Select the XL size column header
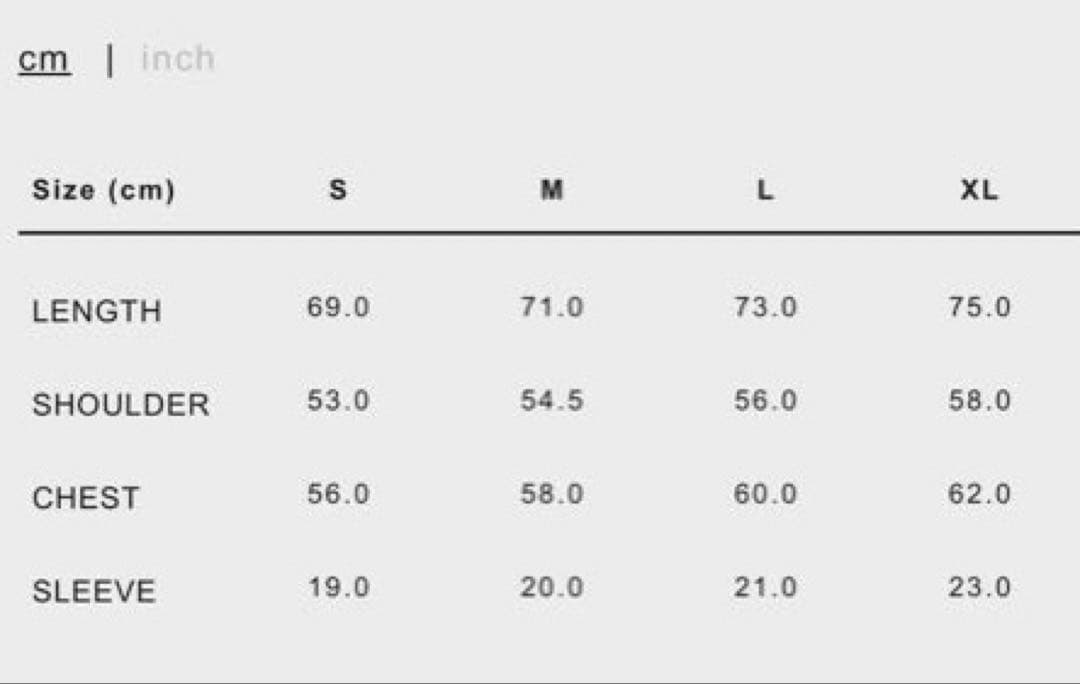 coord(979,190)
